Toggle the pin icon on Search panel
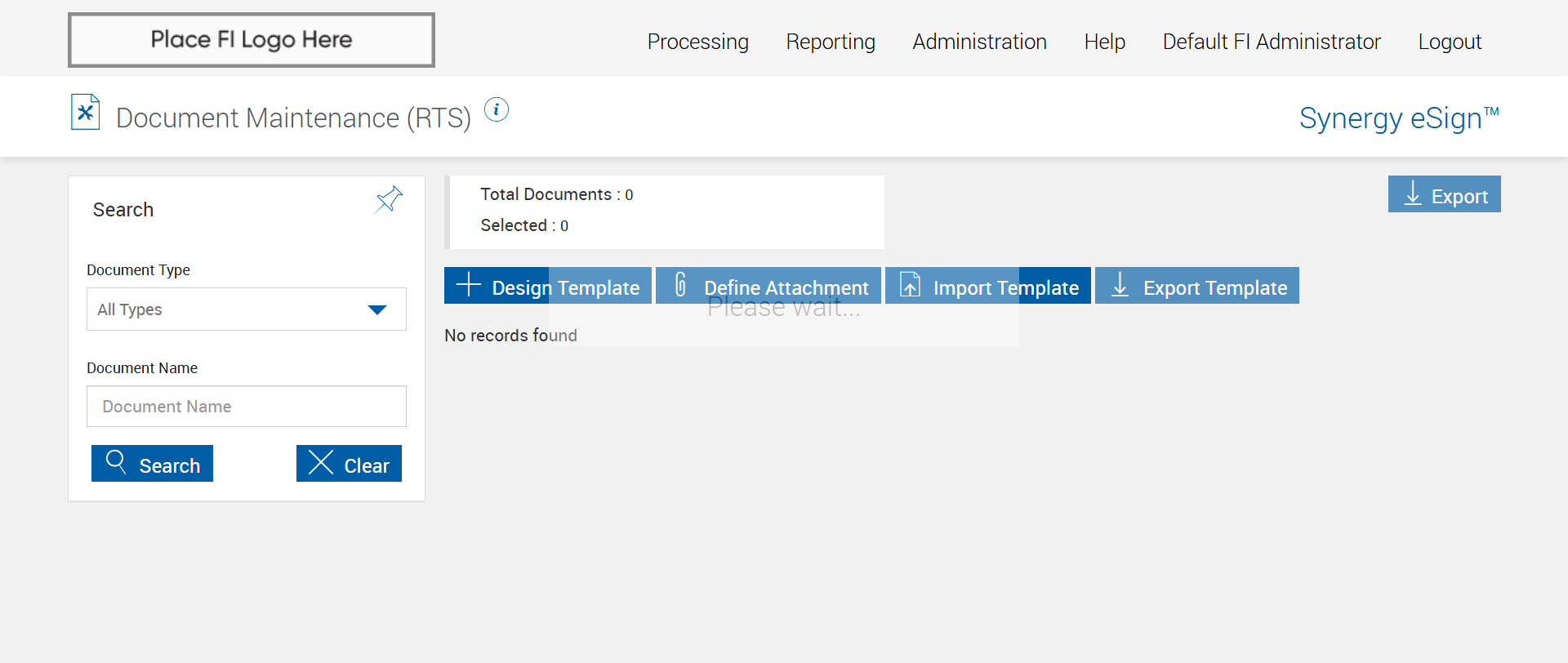 click(x=389, y=198)
